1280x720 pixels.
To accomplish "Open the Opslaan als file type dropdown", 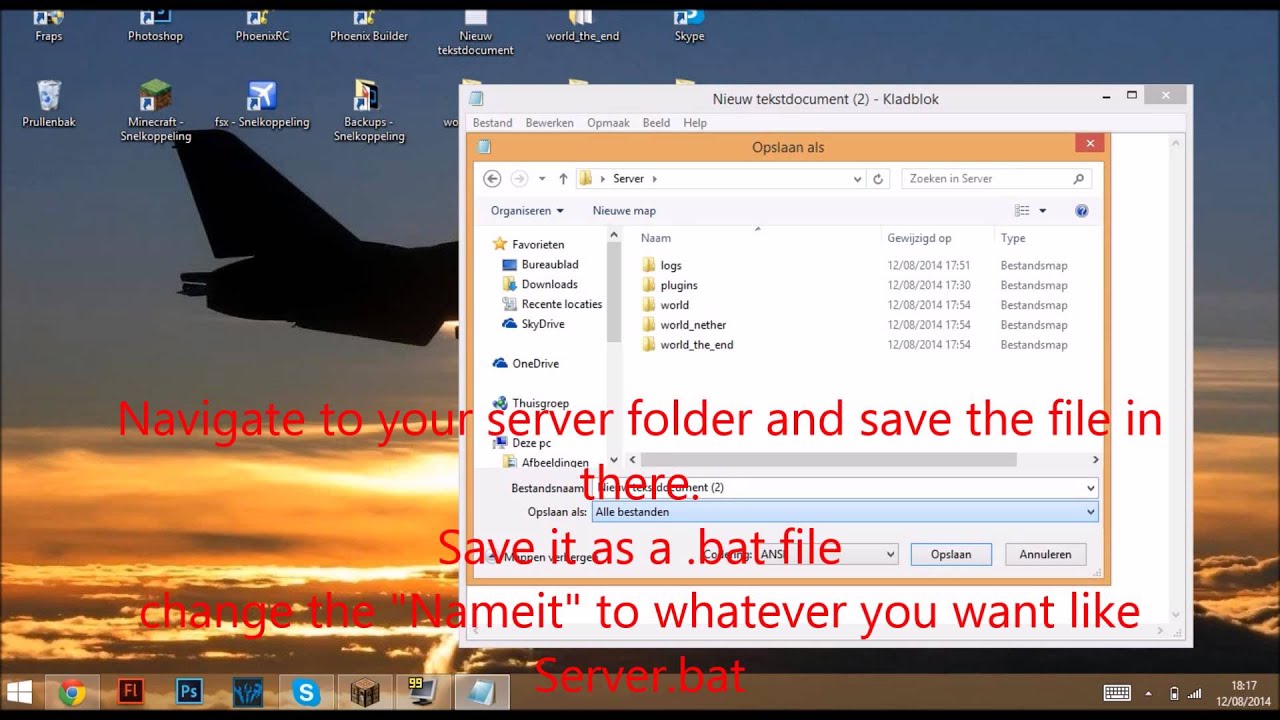I will [x=845, y=512].
